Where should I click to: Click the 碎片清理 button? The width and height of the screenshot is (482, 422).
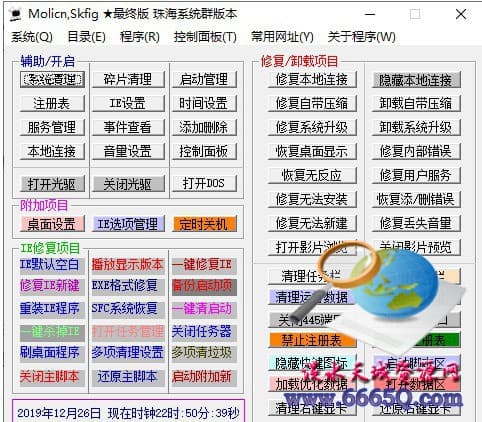click(128, 80)
